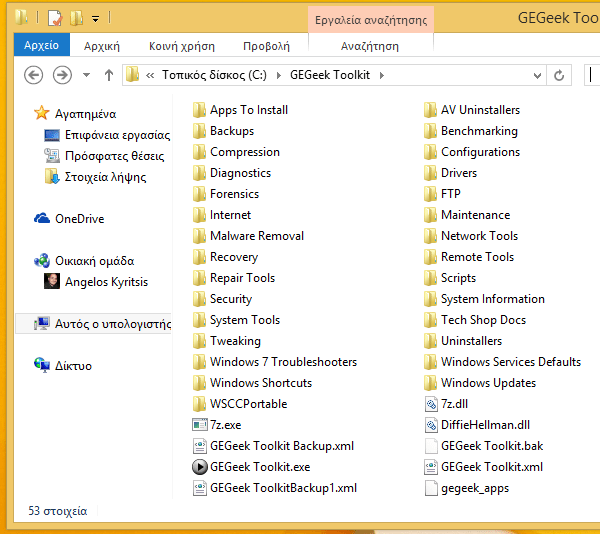The image size is (600, 534).
Task: Click the OneDrive cloud icon
Action: click(42, 218)
